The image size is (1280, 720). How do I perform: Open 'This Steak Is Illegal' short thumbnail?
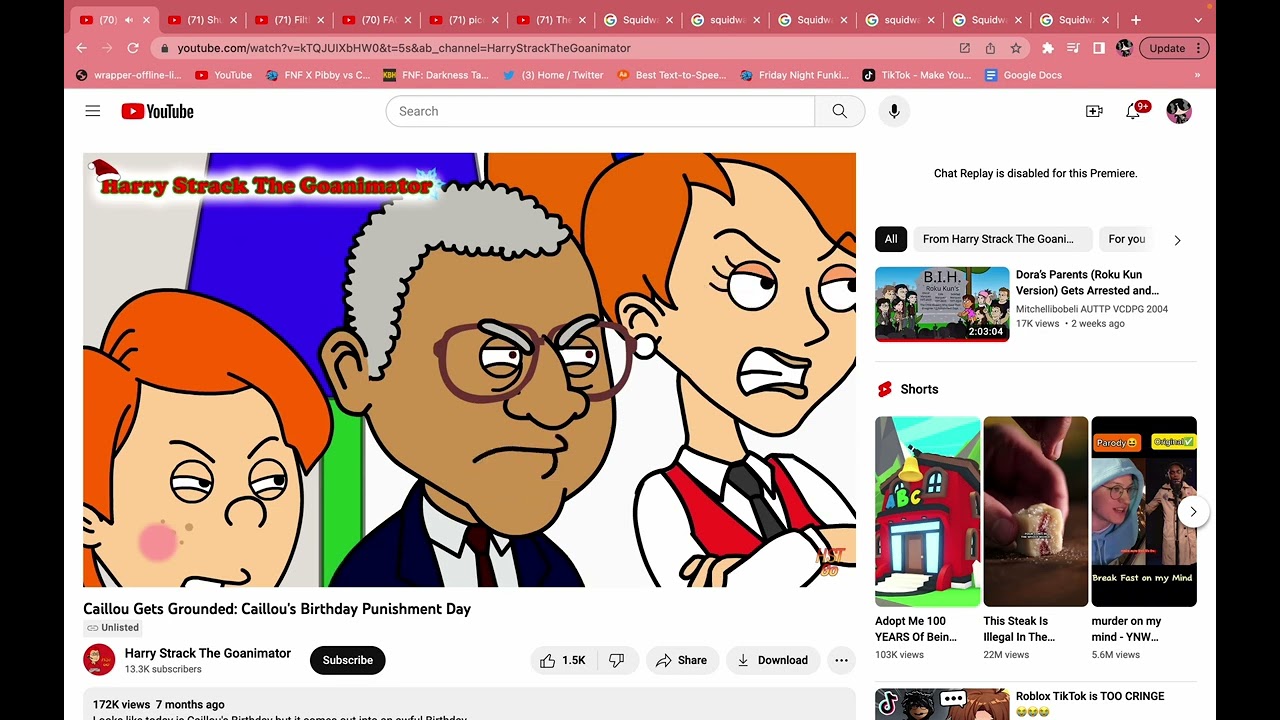[x=1036, y=511]
